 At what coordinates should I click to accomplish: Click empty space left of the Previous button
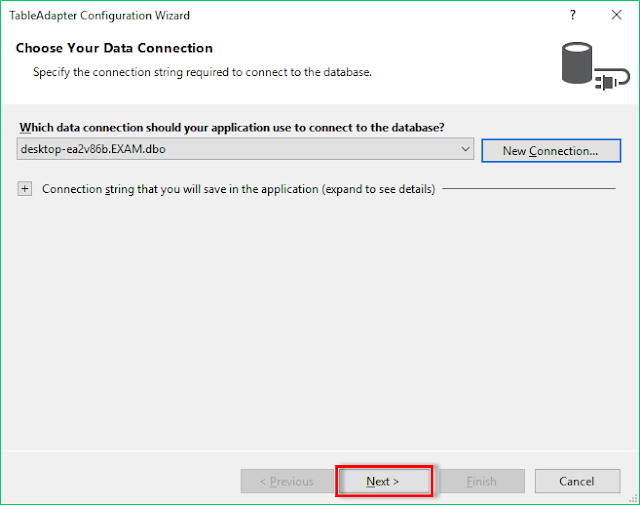120,481
